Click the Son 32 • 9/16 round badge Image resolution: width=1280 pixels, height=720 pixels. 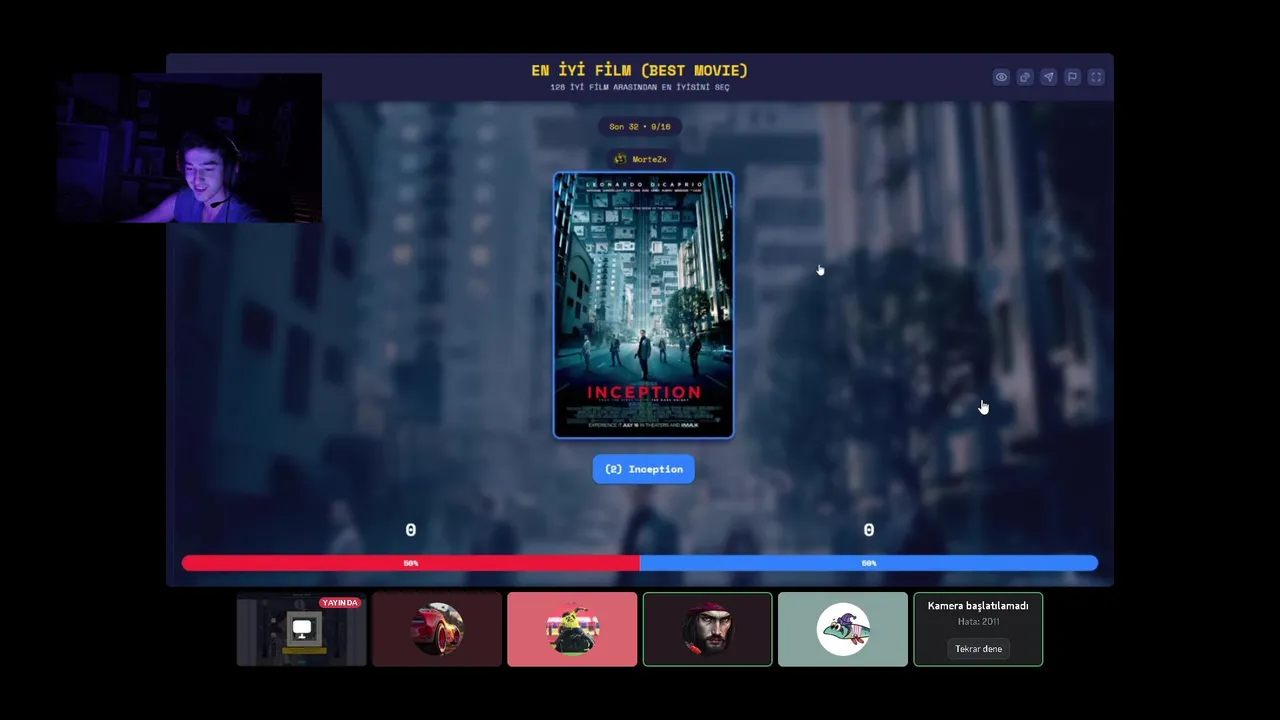(640, 126)
